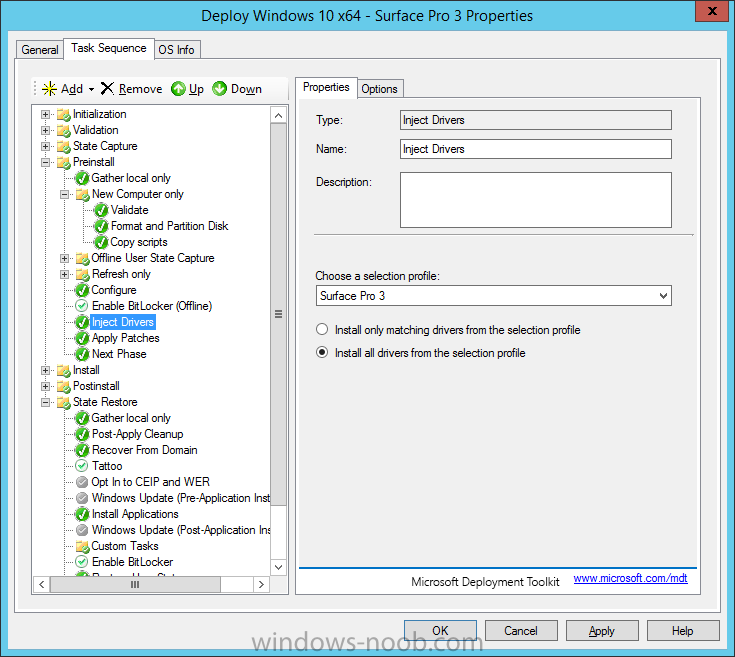Viewport: 735px width, 657px height.
Task: Expand the State Capture group
Action: coord(45,146)
